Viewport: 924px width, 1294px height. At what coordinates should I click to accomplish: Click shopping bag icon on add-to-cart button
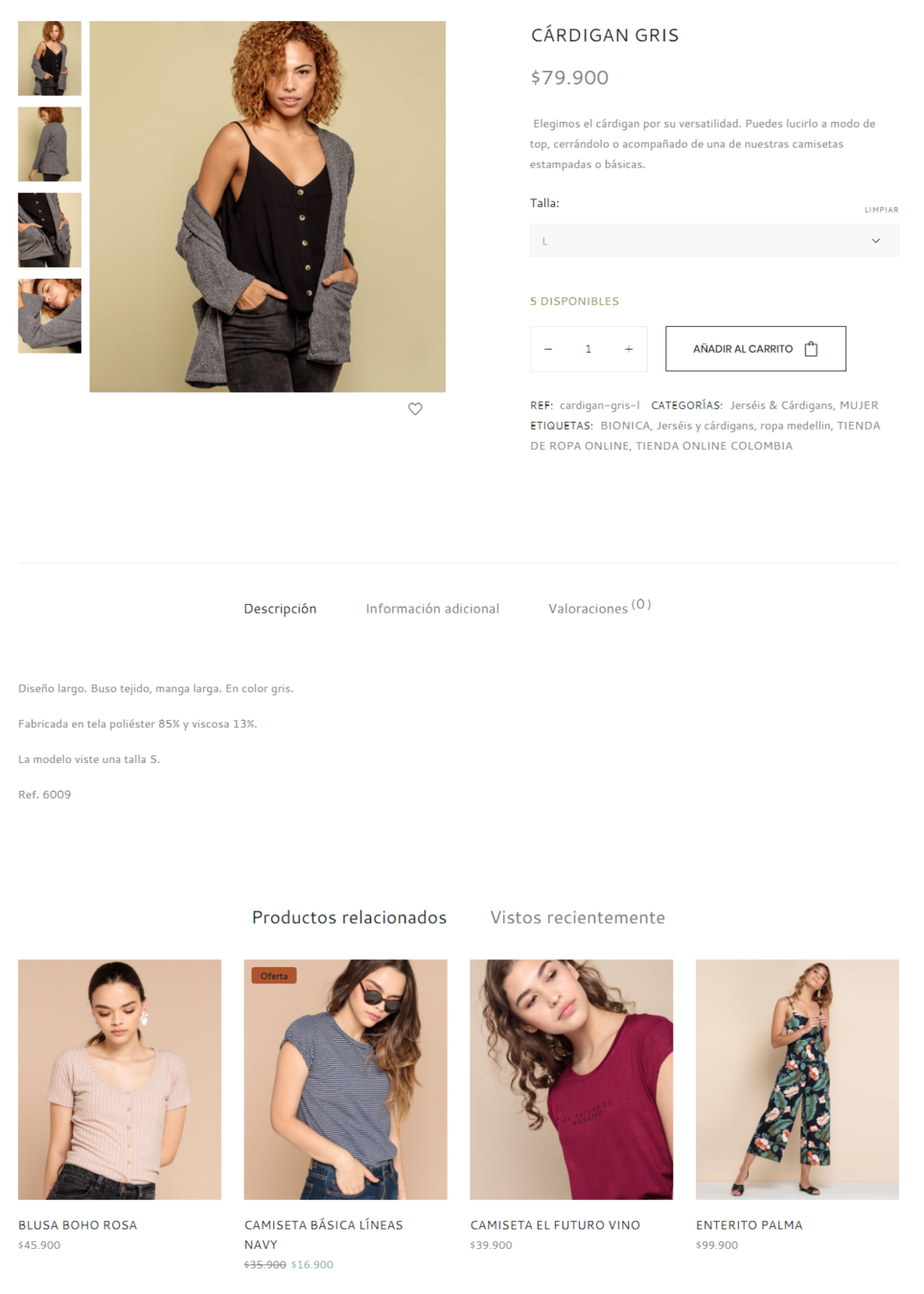811,349
